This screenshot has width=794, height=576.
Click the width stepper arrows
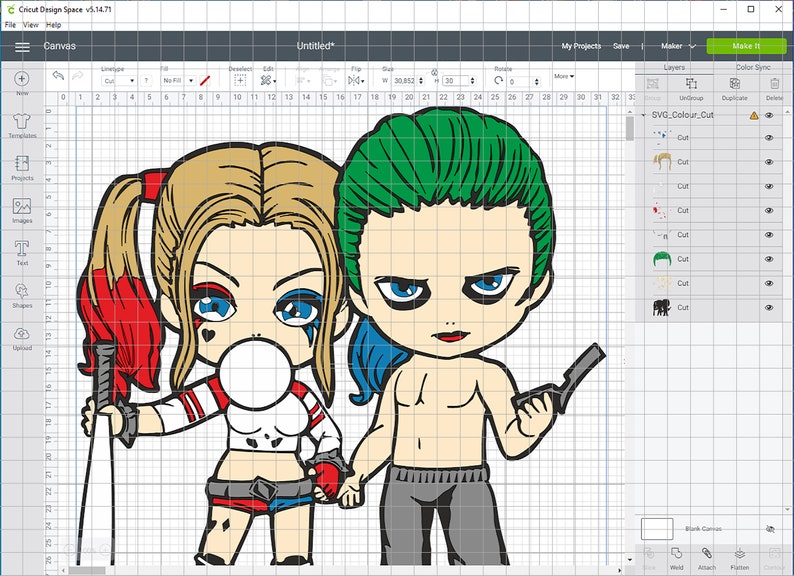[x=421, y=81]
